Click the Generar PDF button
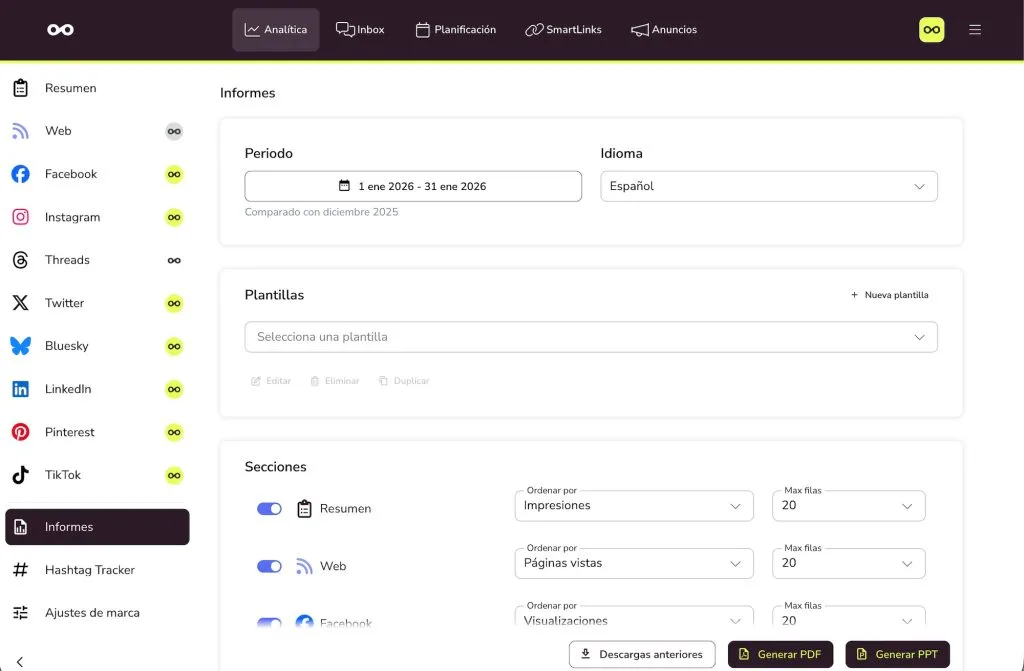Screen dimensions: 1024x671 coord(780,654)
